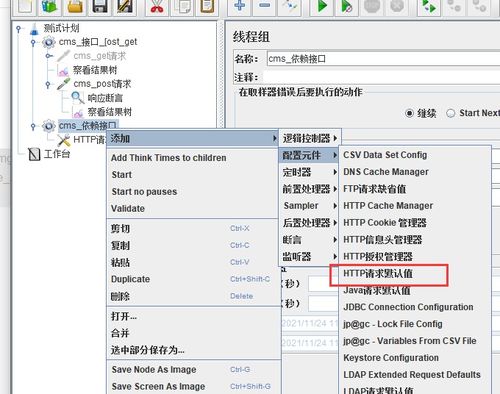Screen dimensions: 500x394
Task: Click Save Node As Image
Action: 192,370
